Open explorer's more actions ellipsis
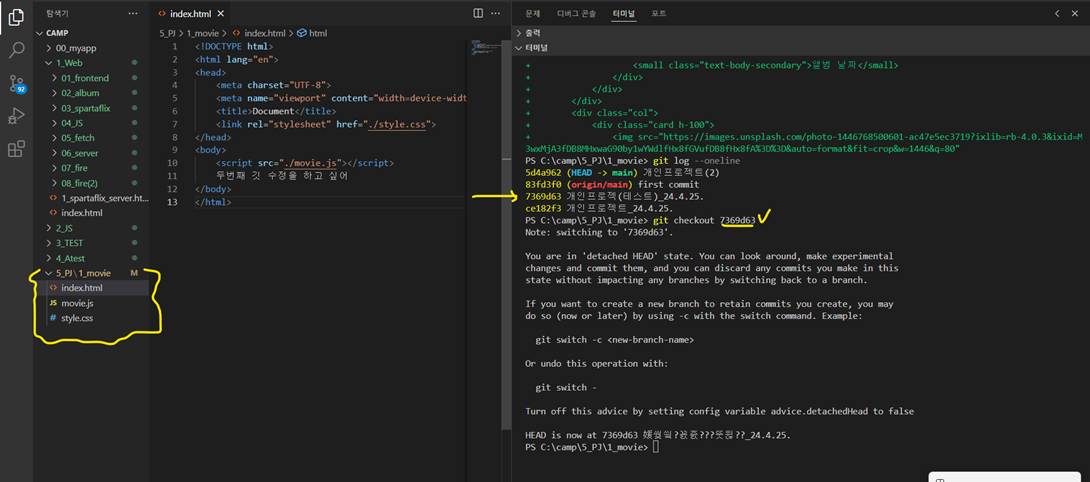The image size is (1090, 482). coord(133,13)
